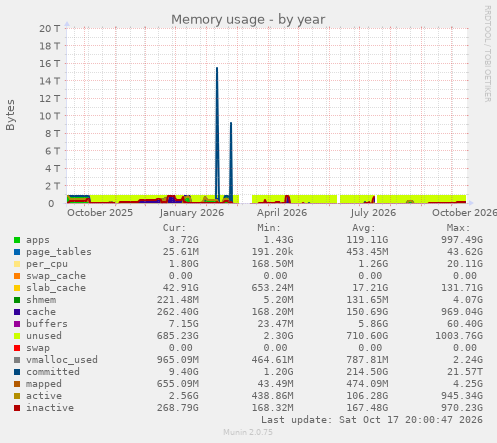
Task: Click the apps legend label
Action: click(38, 240)
